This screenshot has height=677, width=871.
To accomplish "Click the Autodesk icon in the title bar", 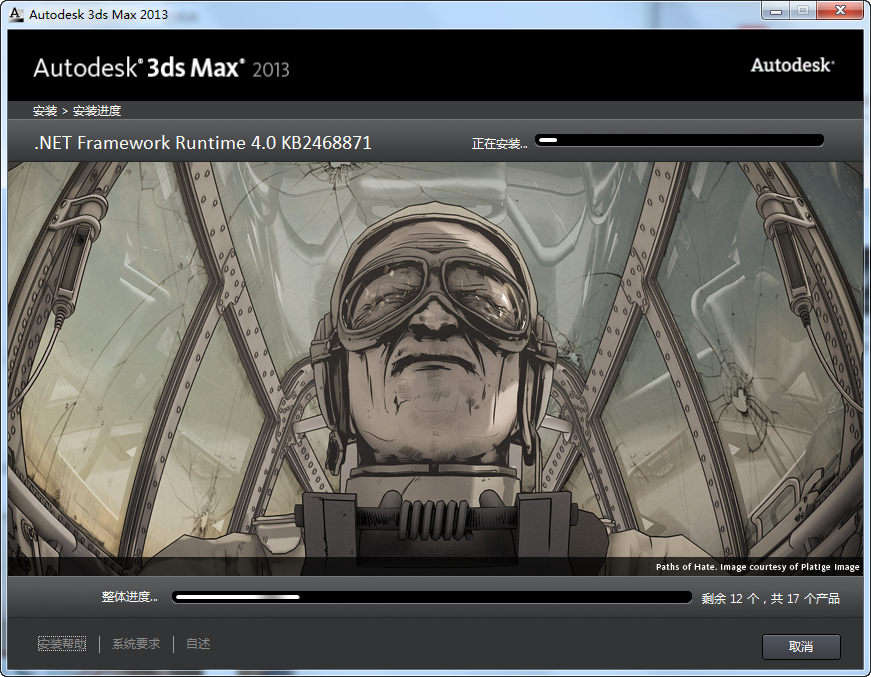I will point(16,14).
